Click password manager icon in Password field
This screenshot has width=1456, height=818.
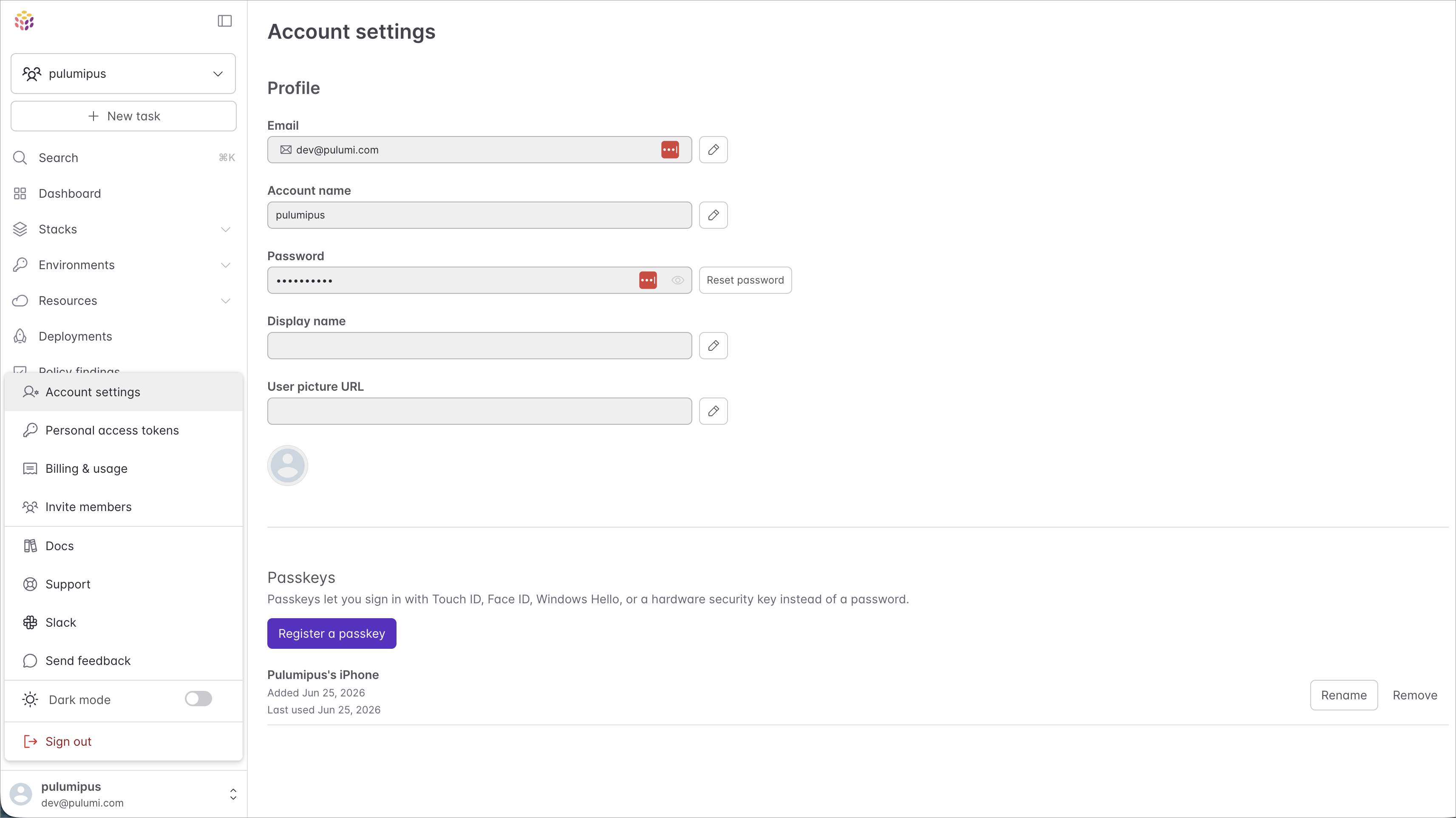(x=648, y=281)
